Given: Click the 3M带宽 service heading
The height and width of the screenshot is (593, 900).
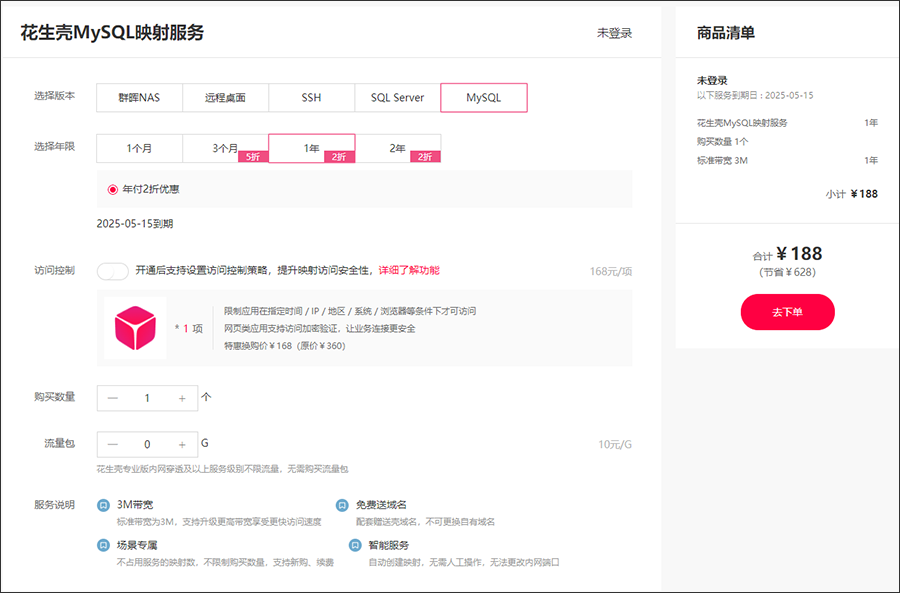Looking at the screenshot, I should [x=135, y=505].
